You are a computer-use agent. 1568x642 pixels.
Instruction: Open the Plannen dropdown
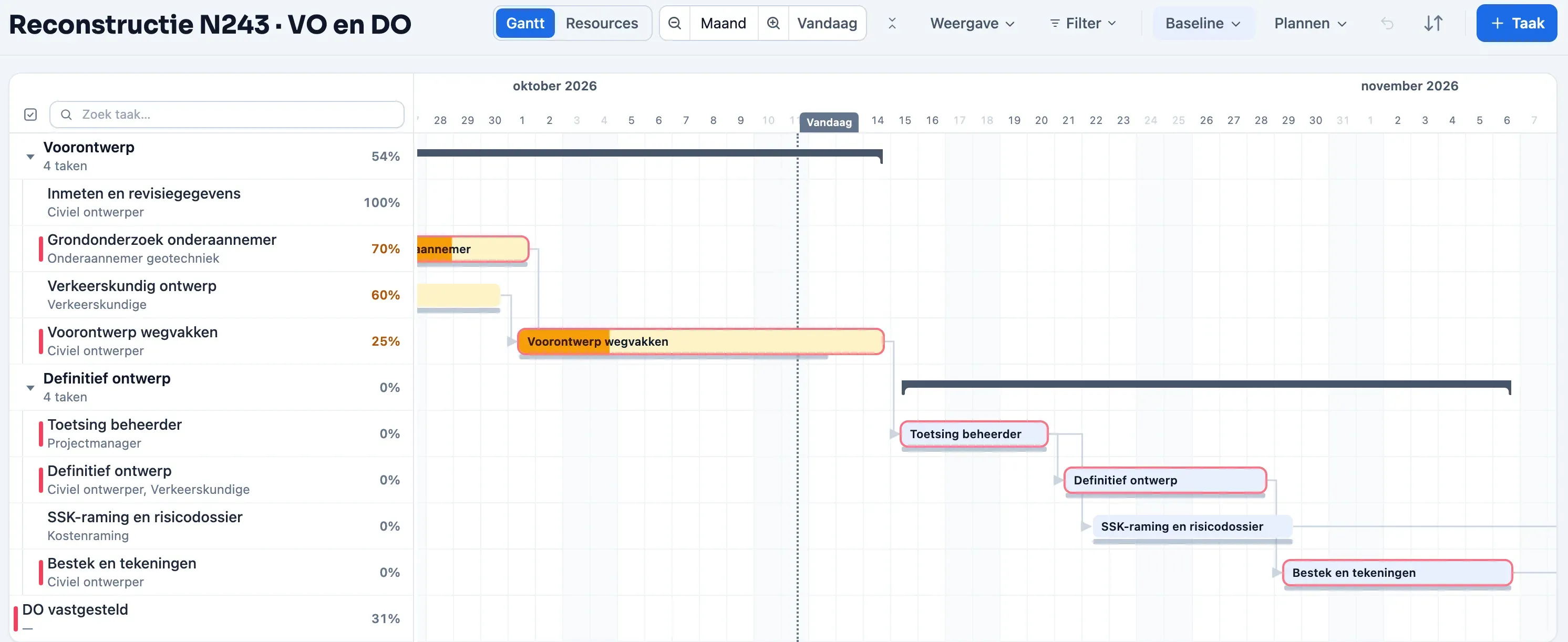[1310, 23]
